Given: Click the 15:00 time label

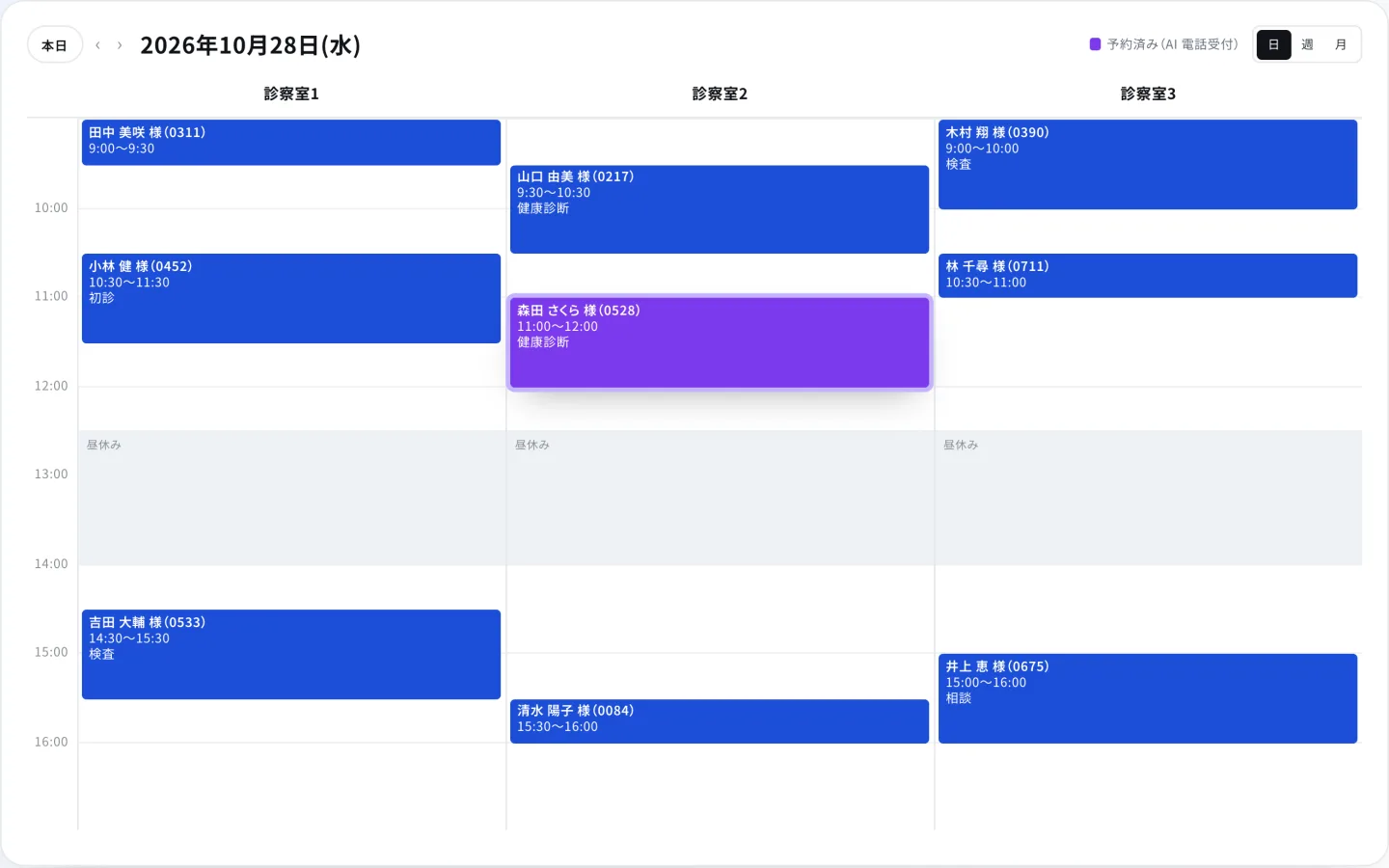Looking at the screenshot, I should click(51, 652).
